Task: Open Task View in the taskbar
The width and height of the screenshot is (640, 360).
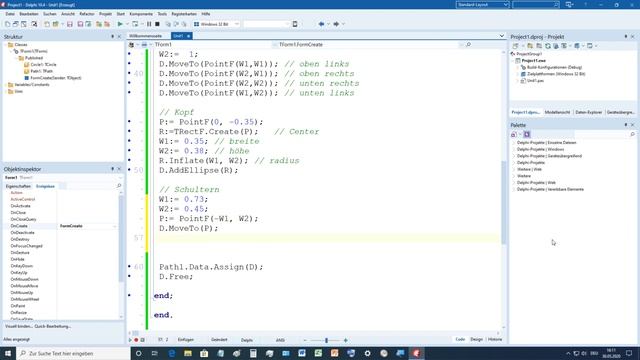Action: click(x=155, y=353)
